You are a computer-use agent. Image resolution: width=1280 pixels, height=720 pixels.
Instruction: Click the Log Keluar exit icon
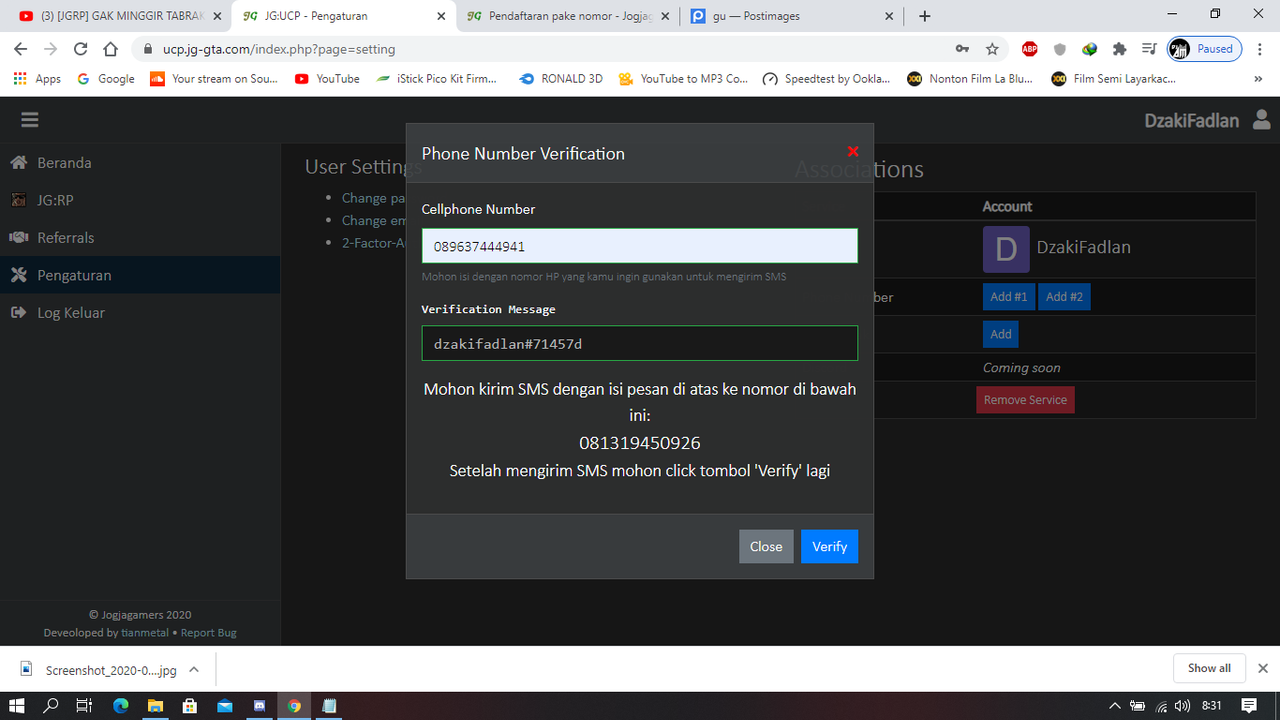[18, 312]
